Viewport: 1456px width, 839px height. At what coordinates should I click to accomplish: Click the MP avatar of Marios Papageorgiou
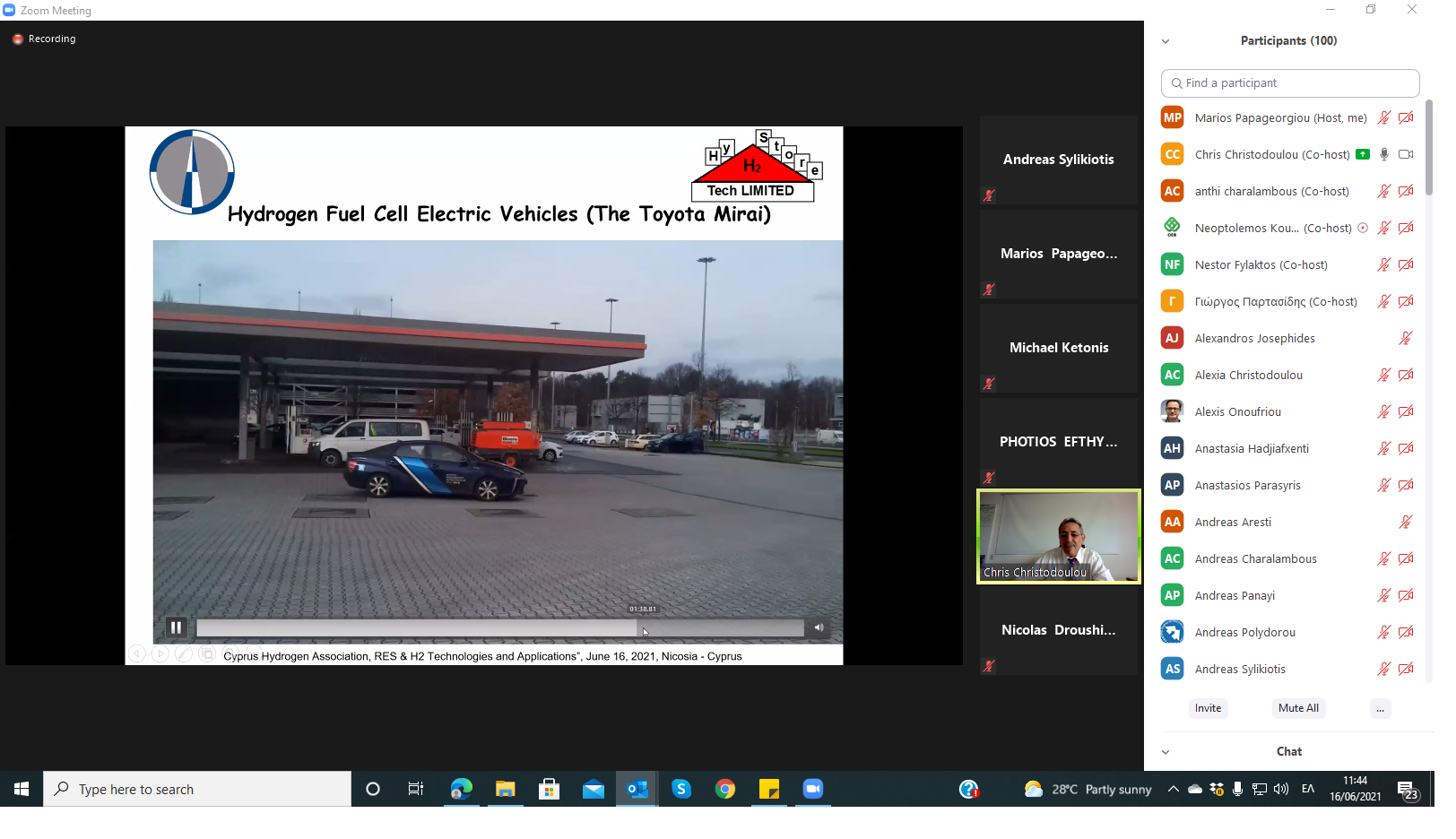click(1172, 117)
